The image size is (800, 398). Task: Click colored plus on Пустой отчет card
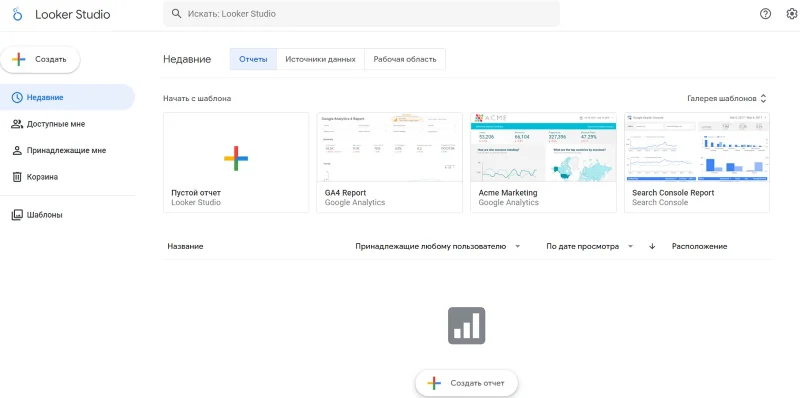[236, 158]
